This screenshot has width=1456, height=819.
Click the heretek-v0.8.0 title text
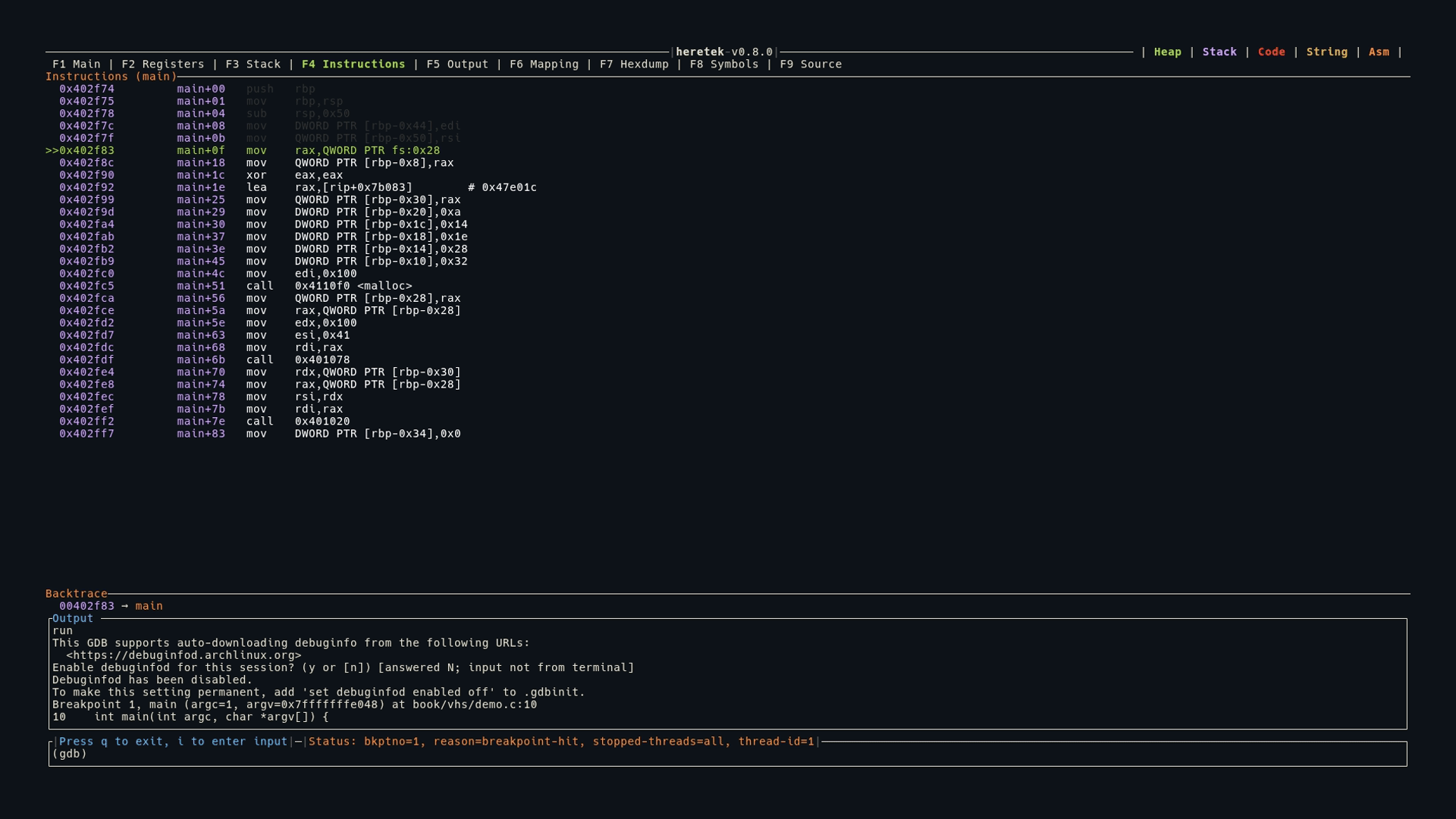coord(724,52)
